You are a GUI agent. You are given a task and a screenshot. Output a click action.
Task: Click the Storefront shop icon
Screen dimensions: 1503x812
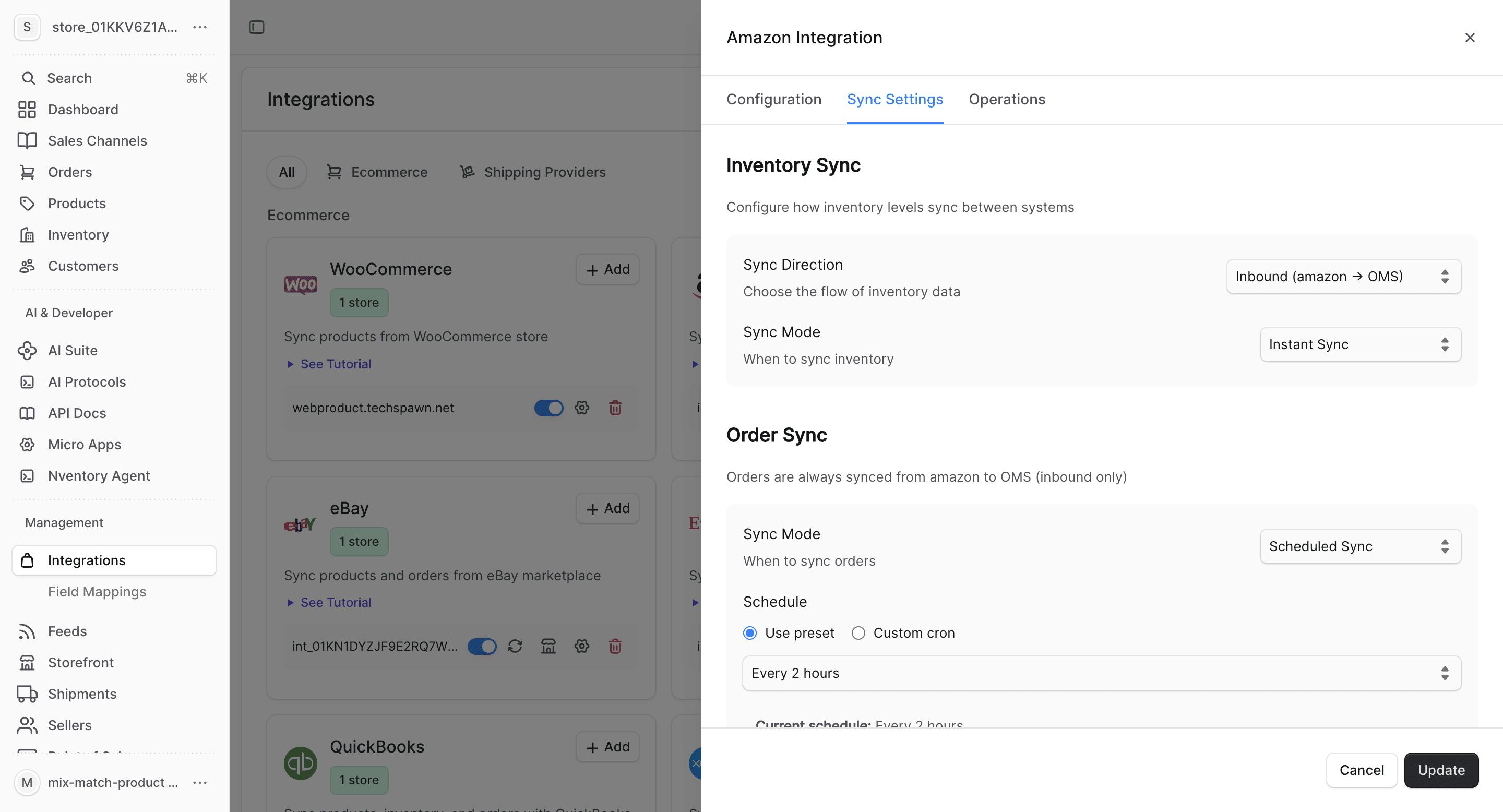click(27, 663)
